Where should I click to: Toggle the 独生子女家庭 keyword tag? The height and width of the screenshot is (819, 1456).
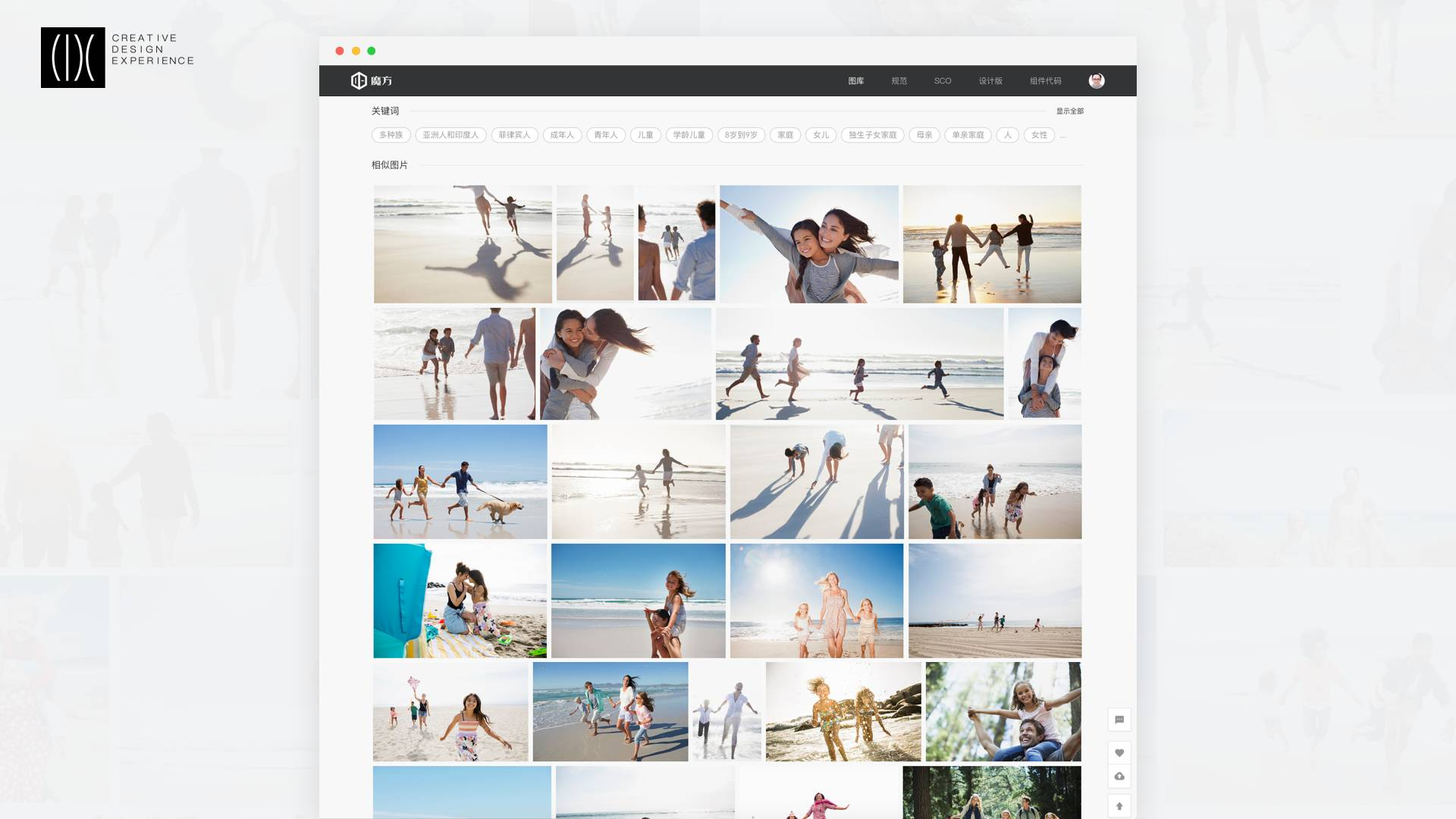pos(872,135)
